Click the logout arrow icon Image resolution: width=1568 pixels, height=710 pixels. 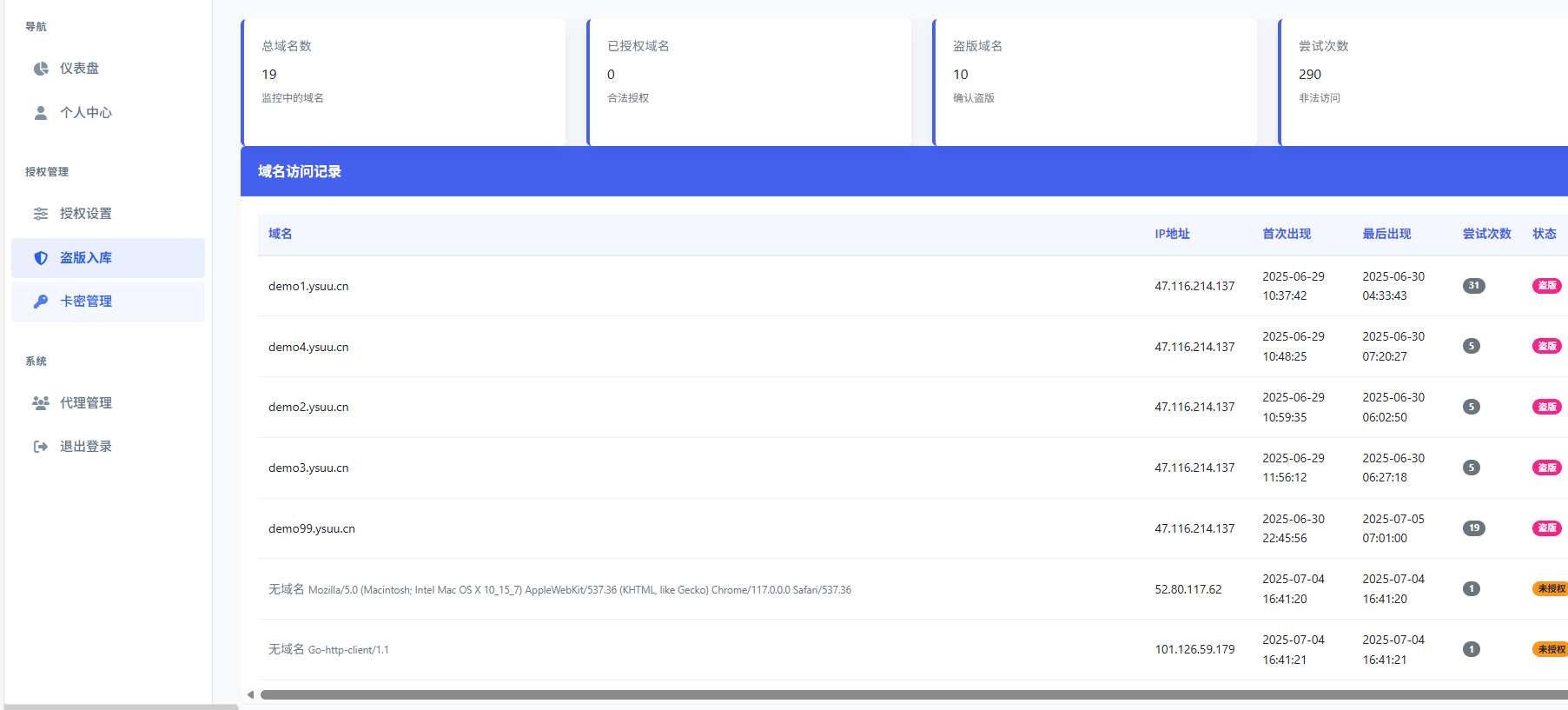[x=41, y=447]
